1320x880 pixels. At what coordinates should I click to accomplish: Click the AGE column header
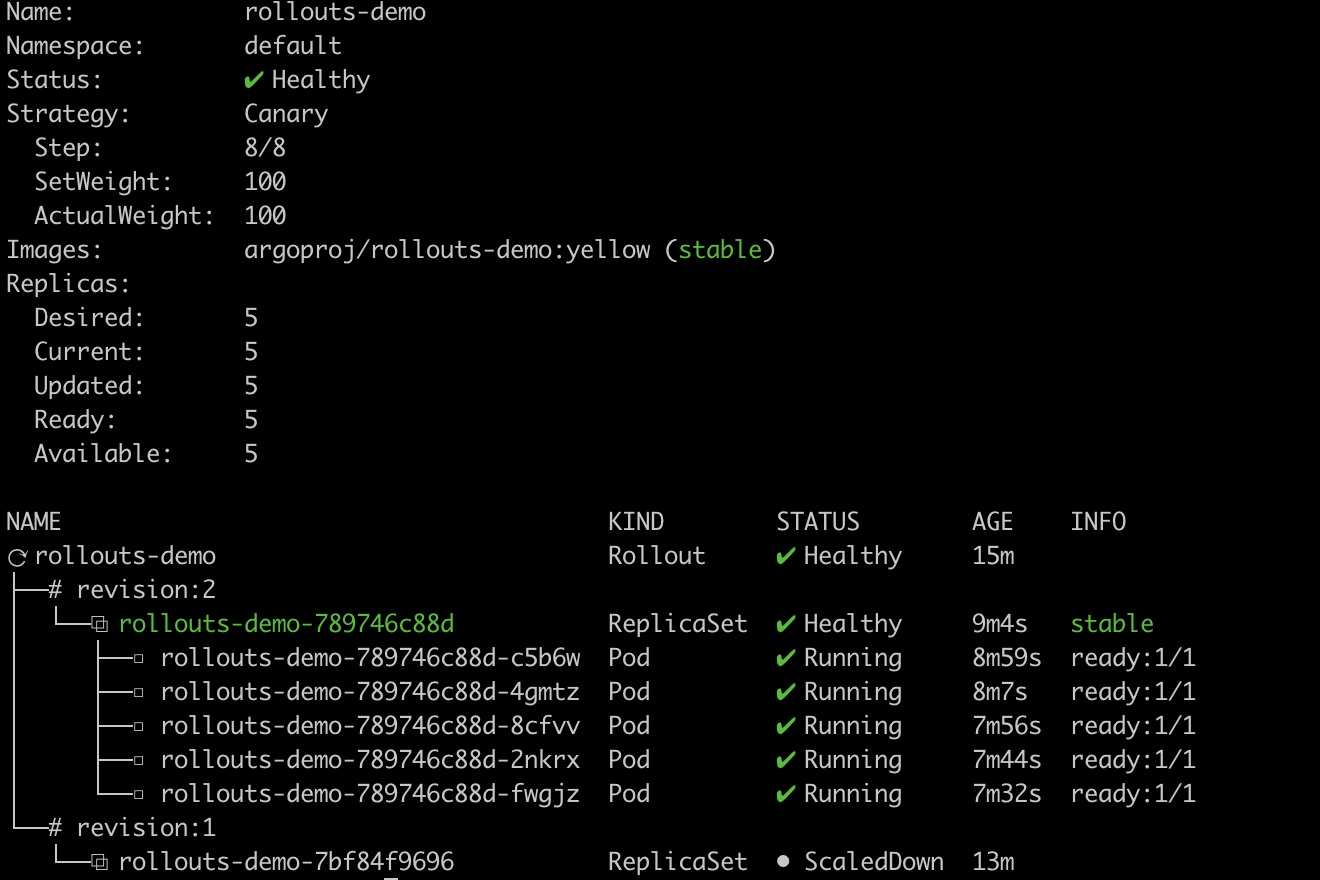(993, 522)
